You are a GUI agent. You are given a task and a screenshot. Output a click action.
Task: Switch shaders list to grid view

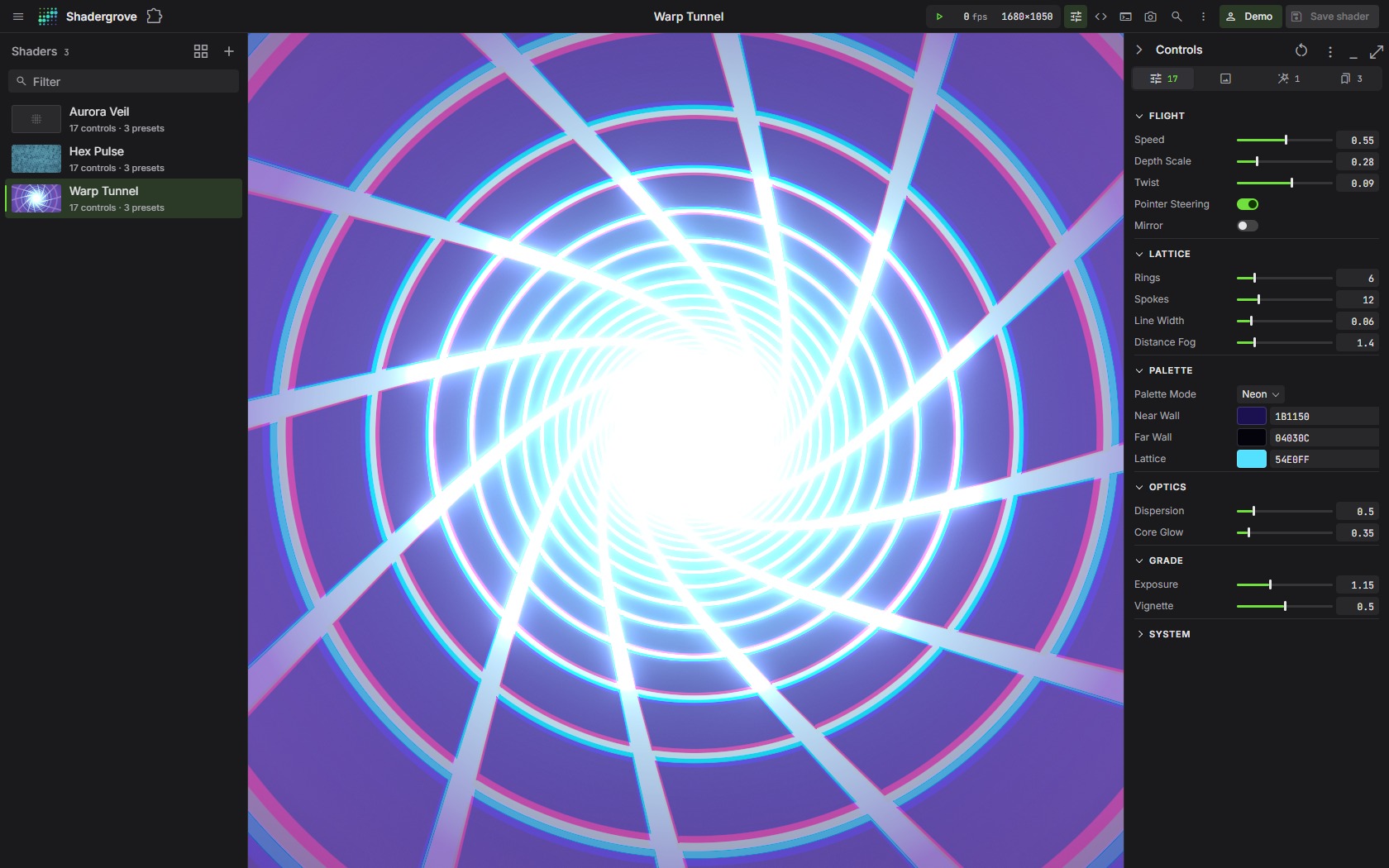[201, 51]
